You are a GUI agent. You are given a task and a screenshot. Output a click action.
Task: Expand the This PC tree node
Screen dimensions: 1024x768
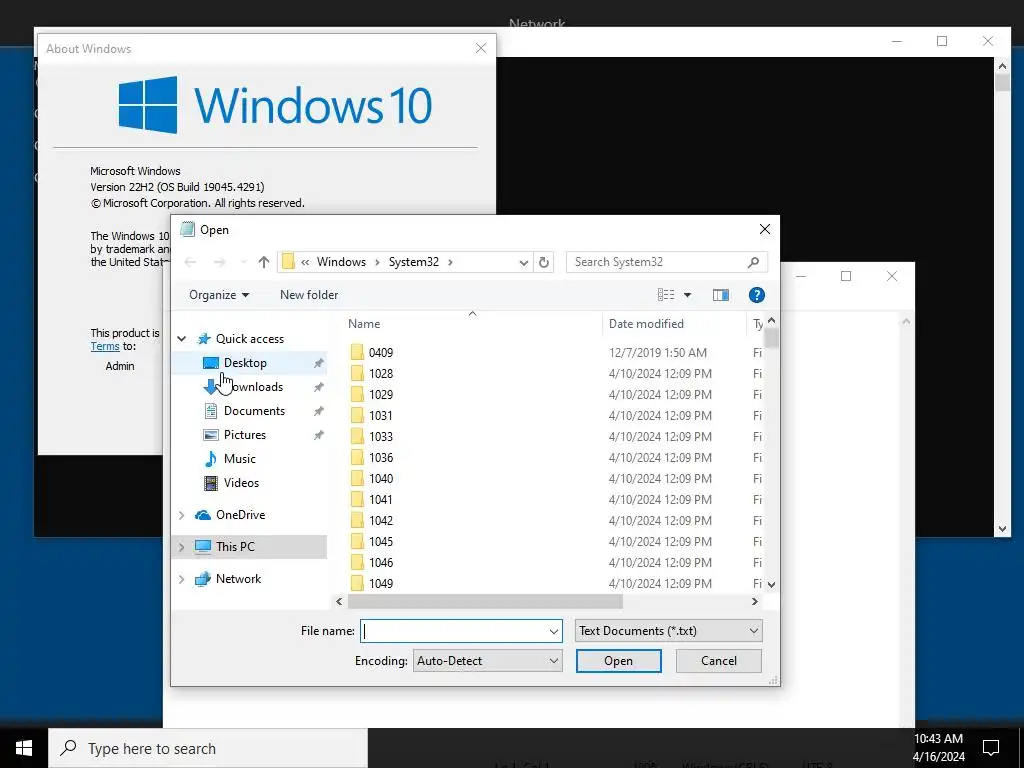click(182, 547)
